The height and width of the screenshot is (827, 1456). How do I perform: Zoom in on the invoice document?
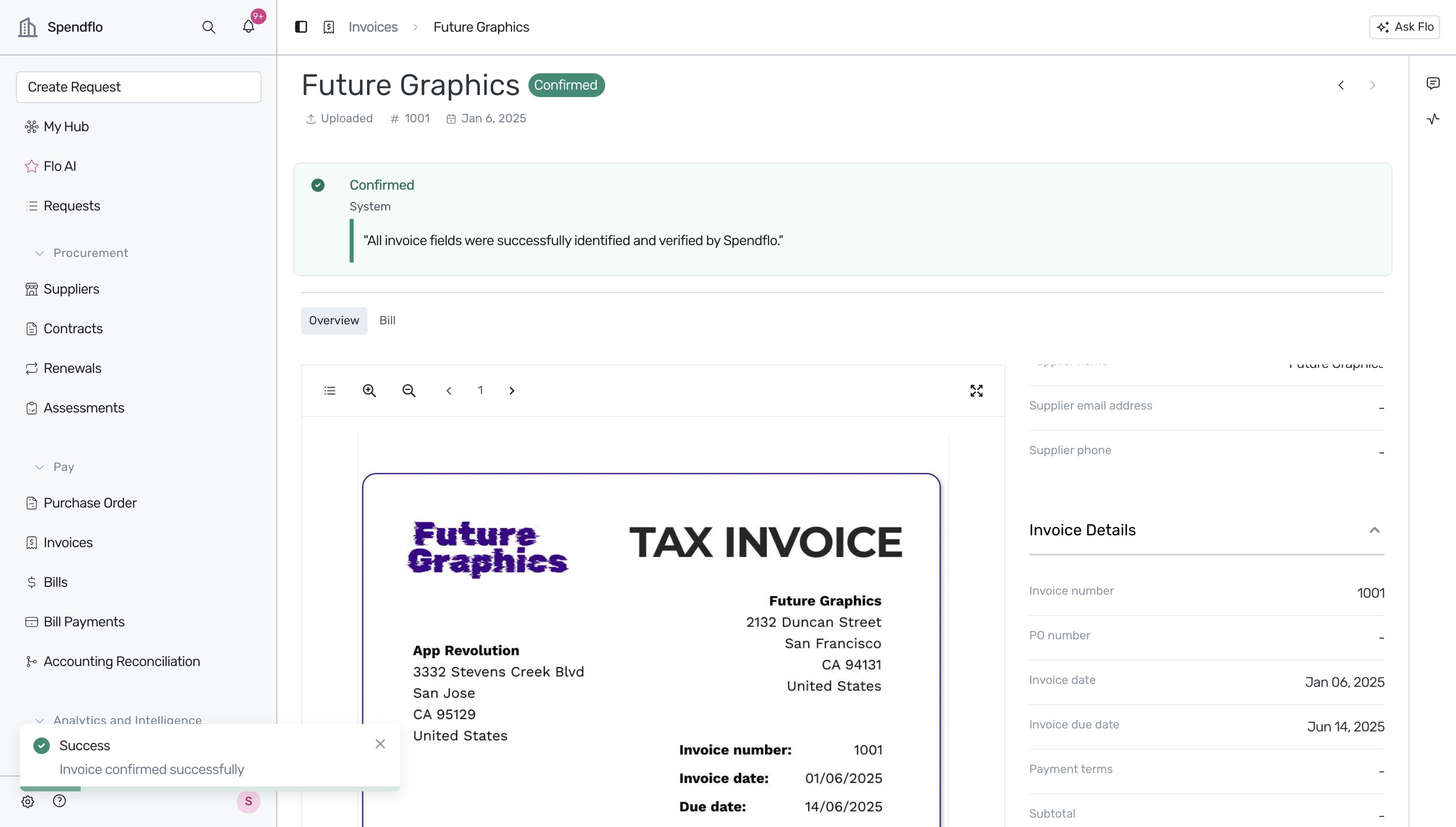[369, 391]
